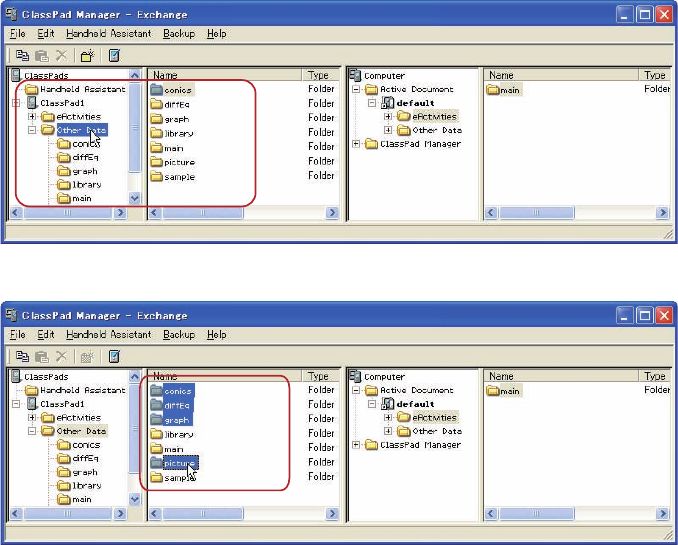Click scroll-down arrow in top ClassPad tree
Image resolution: width=678 pixels, height=545 pixels.
click(134, 199)
